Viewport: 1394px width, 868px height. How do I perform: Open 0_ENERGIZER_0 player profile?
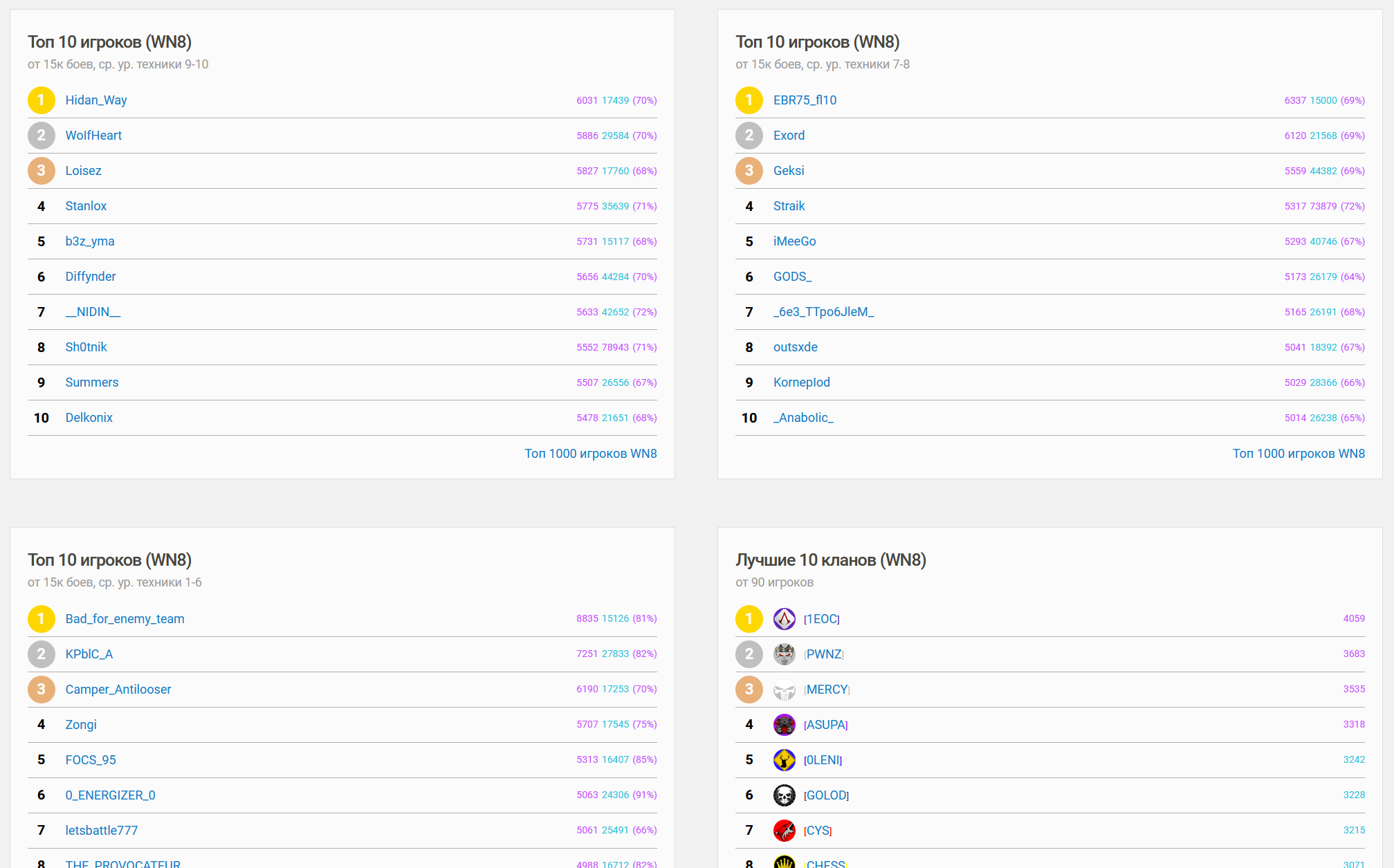pyautogui.click(x=110, y=795)
